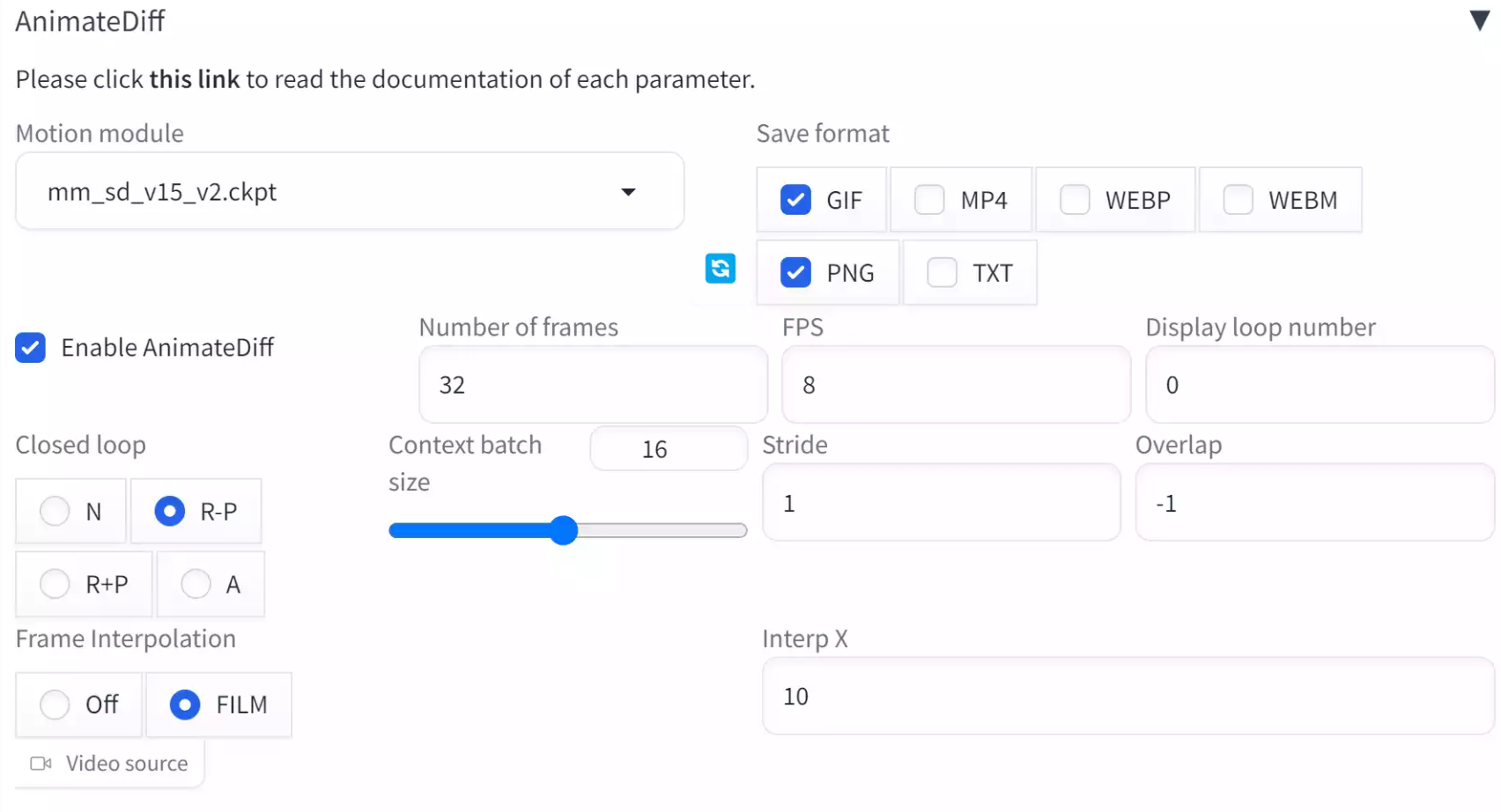
Task: Enable TXT save format
Action: (942, 273)
